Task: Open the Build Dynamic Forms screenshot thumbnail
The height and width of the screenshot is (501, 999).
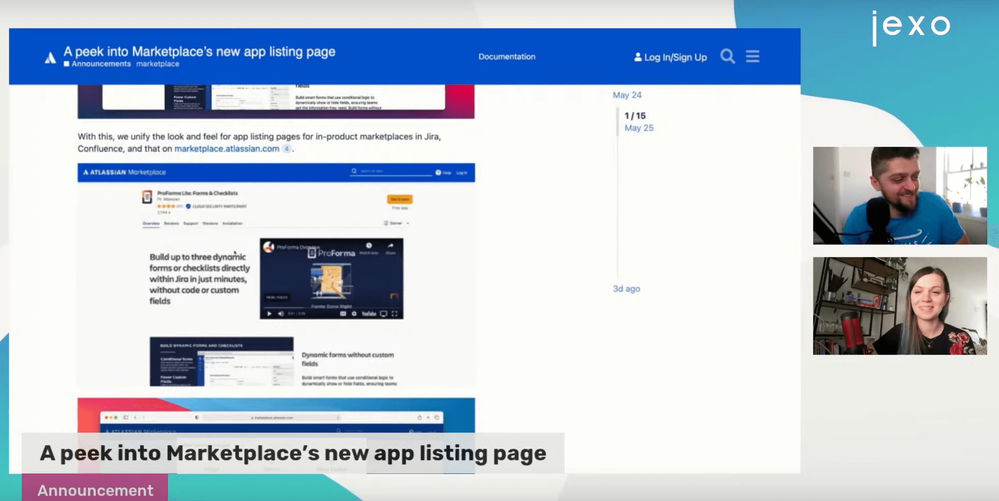Action: pyautogui.click(x=221, y=361)
